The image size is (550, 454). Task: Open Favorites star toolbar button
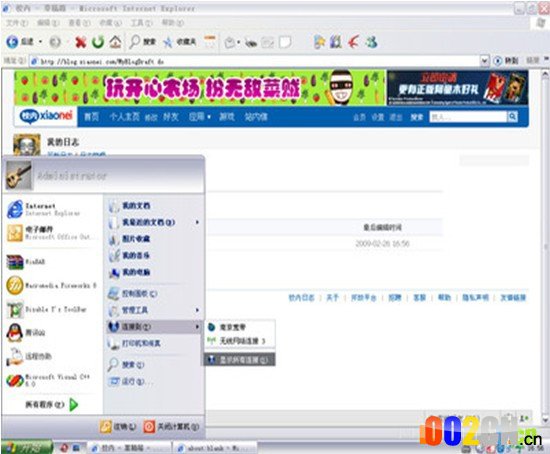179,42
